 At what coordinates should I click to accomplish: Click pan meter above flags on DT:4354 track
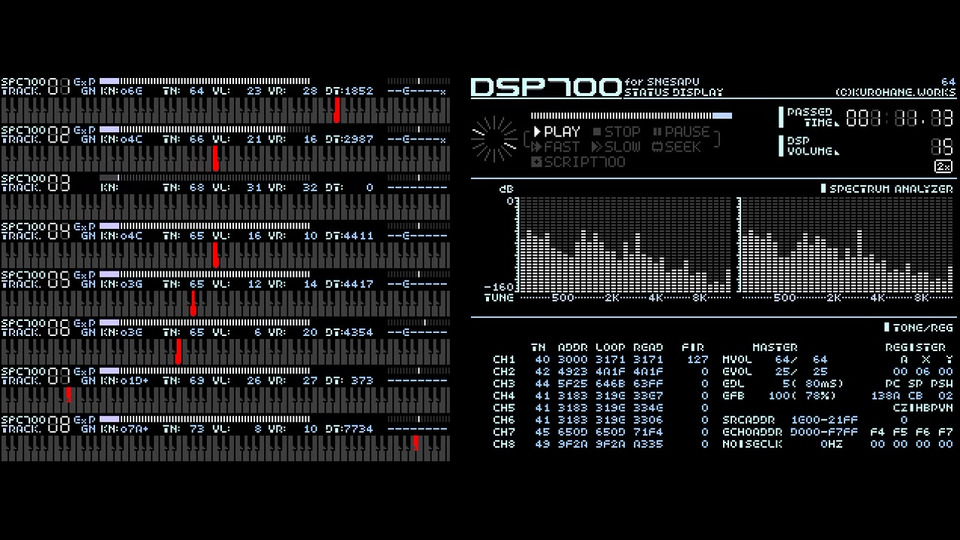[x=419, y=323]
